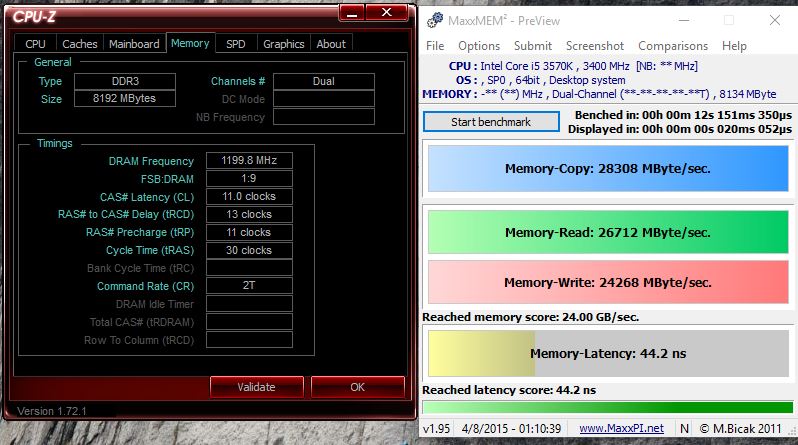Click the FSB:DRAM value 1:9
Viewport: 798px width, 445px height.
249,178
